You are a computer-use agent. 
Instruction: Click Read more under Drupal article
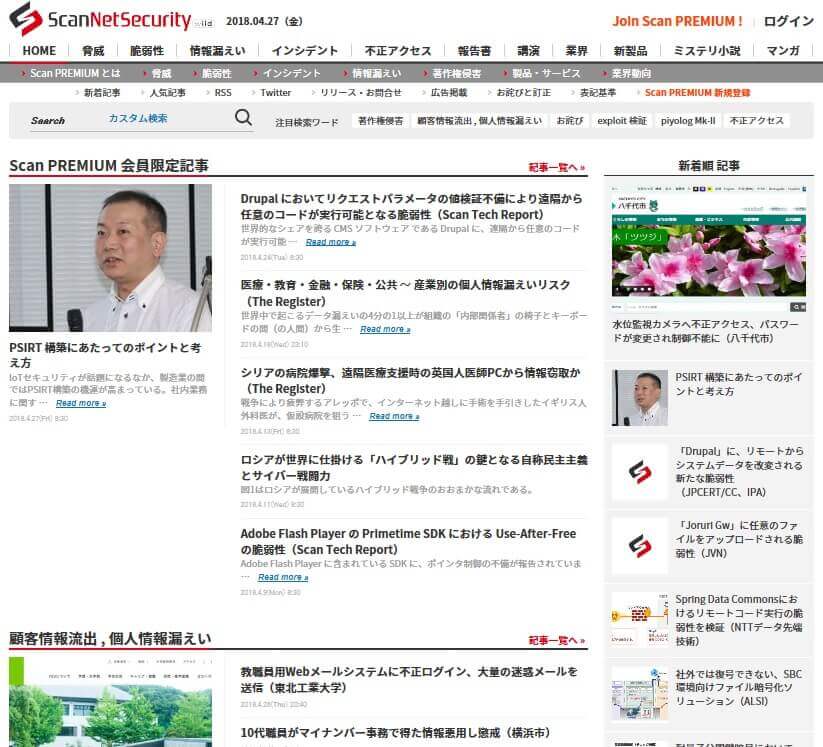tap(331, 242)
